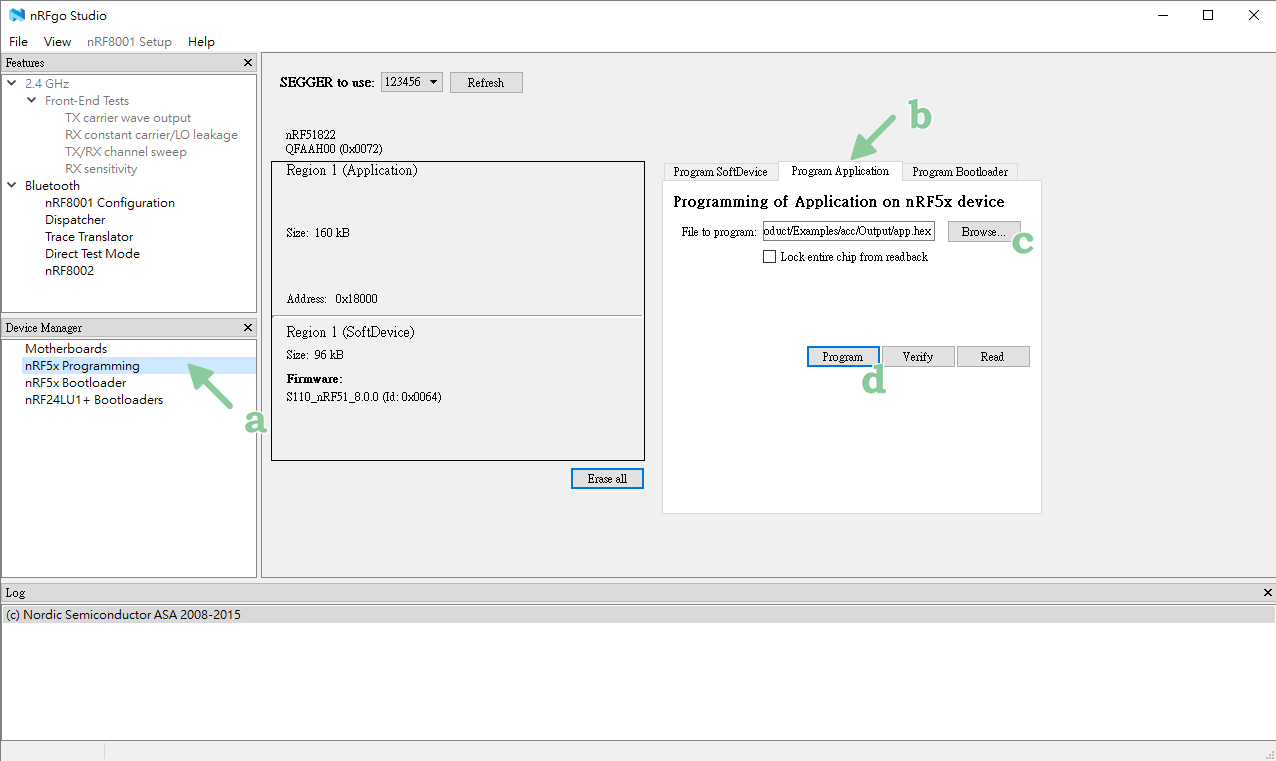Collapse the Bluetooth tree node
This screenshot has width=1276, height=761.
(12, 186)
